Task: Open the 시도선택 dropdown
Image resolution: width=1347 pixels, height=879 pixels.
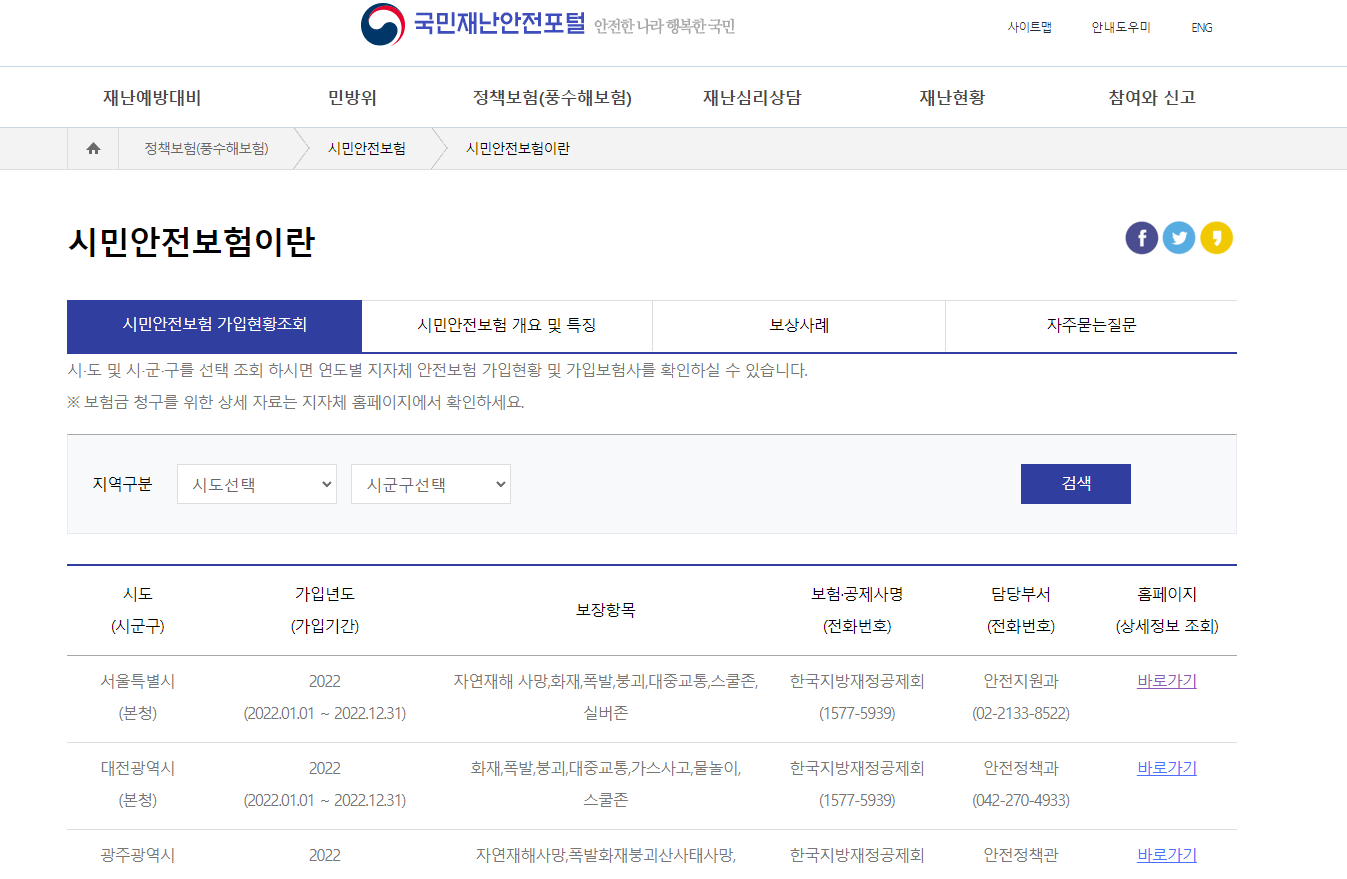Action: pyautogui.click(x=256, y=483)
